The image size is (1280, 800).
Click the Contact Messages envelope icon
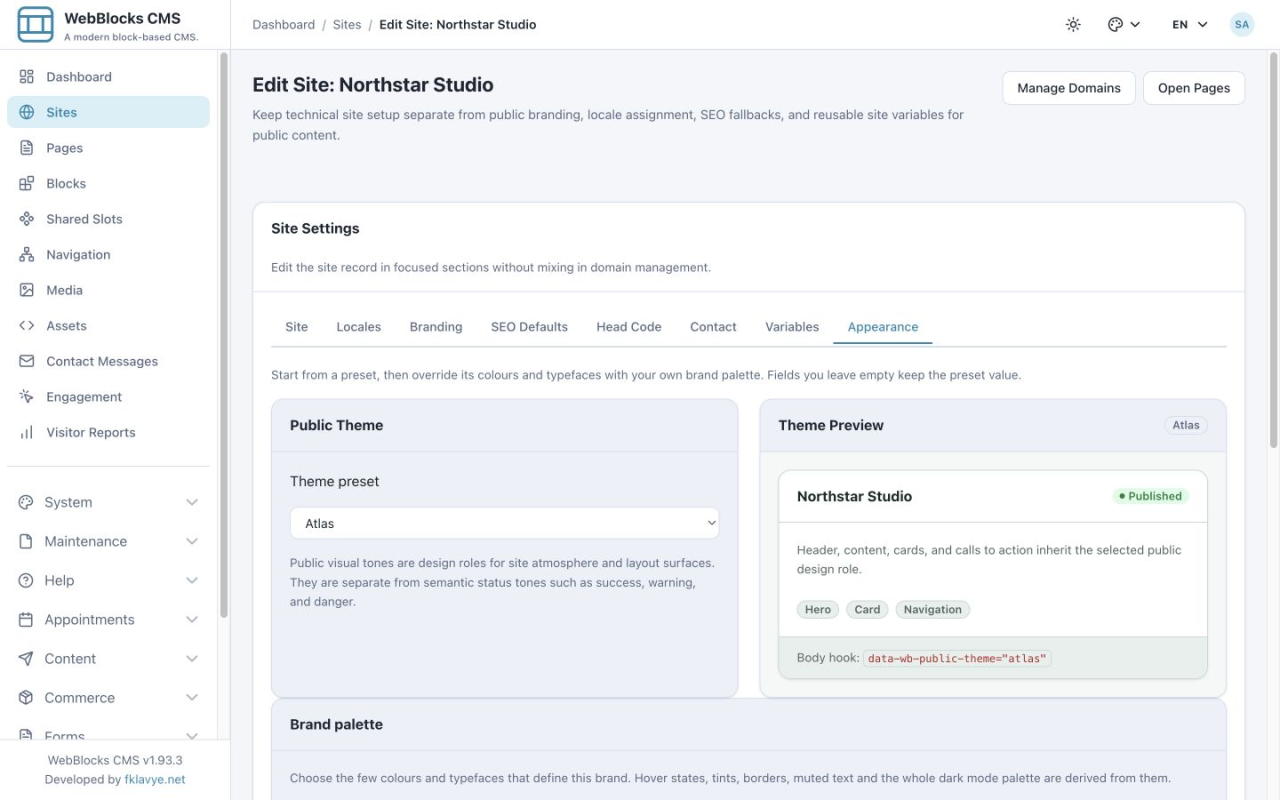pos(27,361)
